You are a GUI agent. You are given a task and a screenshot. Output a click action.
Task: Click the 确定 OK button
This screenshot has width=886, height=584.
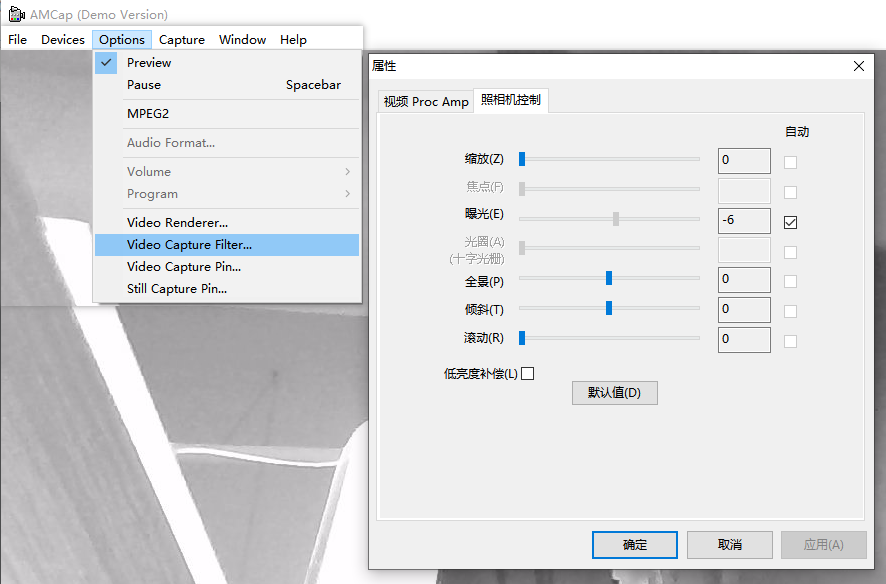coord(635,544)
